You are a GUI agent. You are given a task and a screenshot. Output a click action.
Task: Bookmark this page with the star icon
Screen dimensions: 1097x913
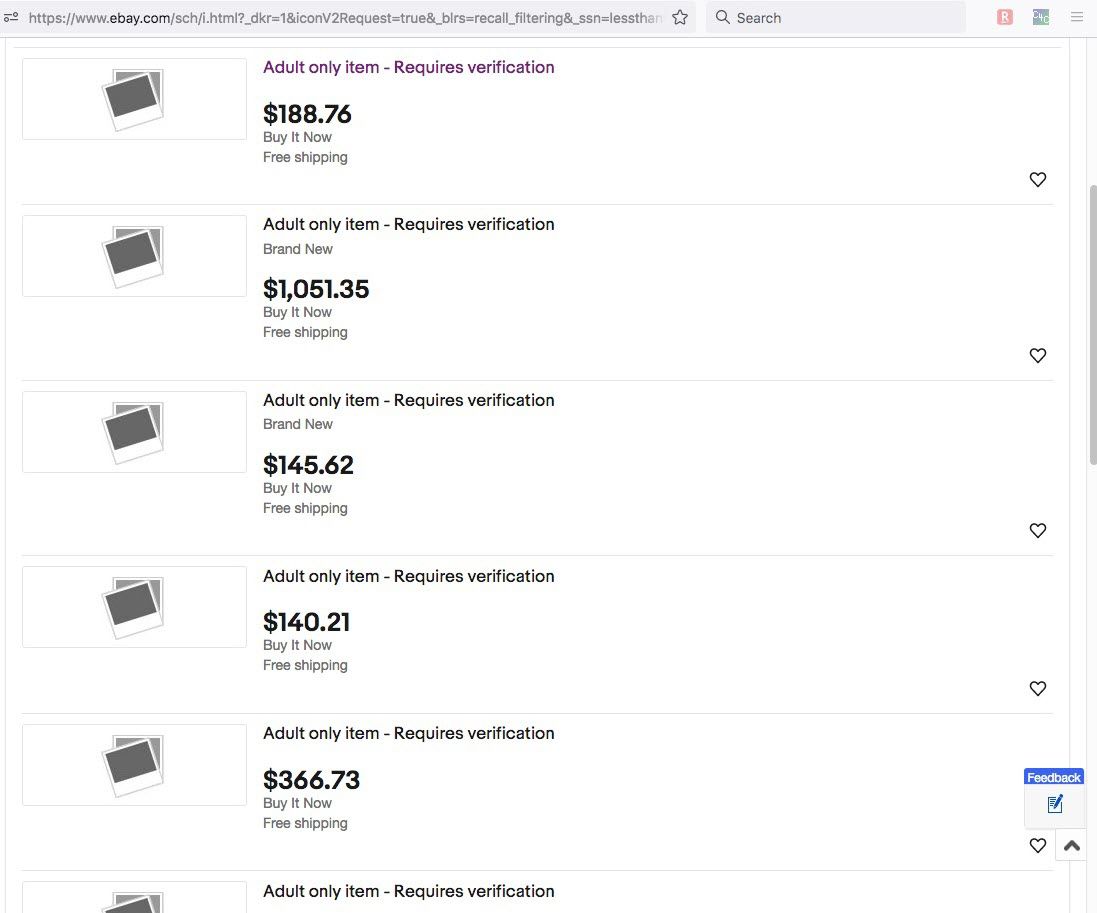(679, 17)
